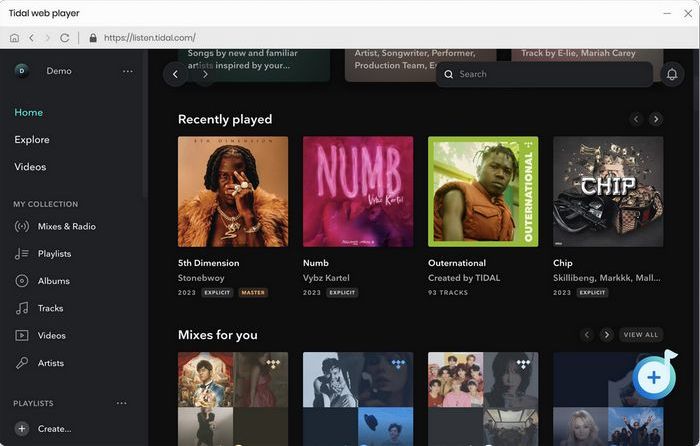Open the Demo profile avatar
This screenshot has height=446, width=700.
pos(22,71)
